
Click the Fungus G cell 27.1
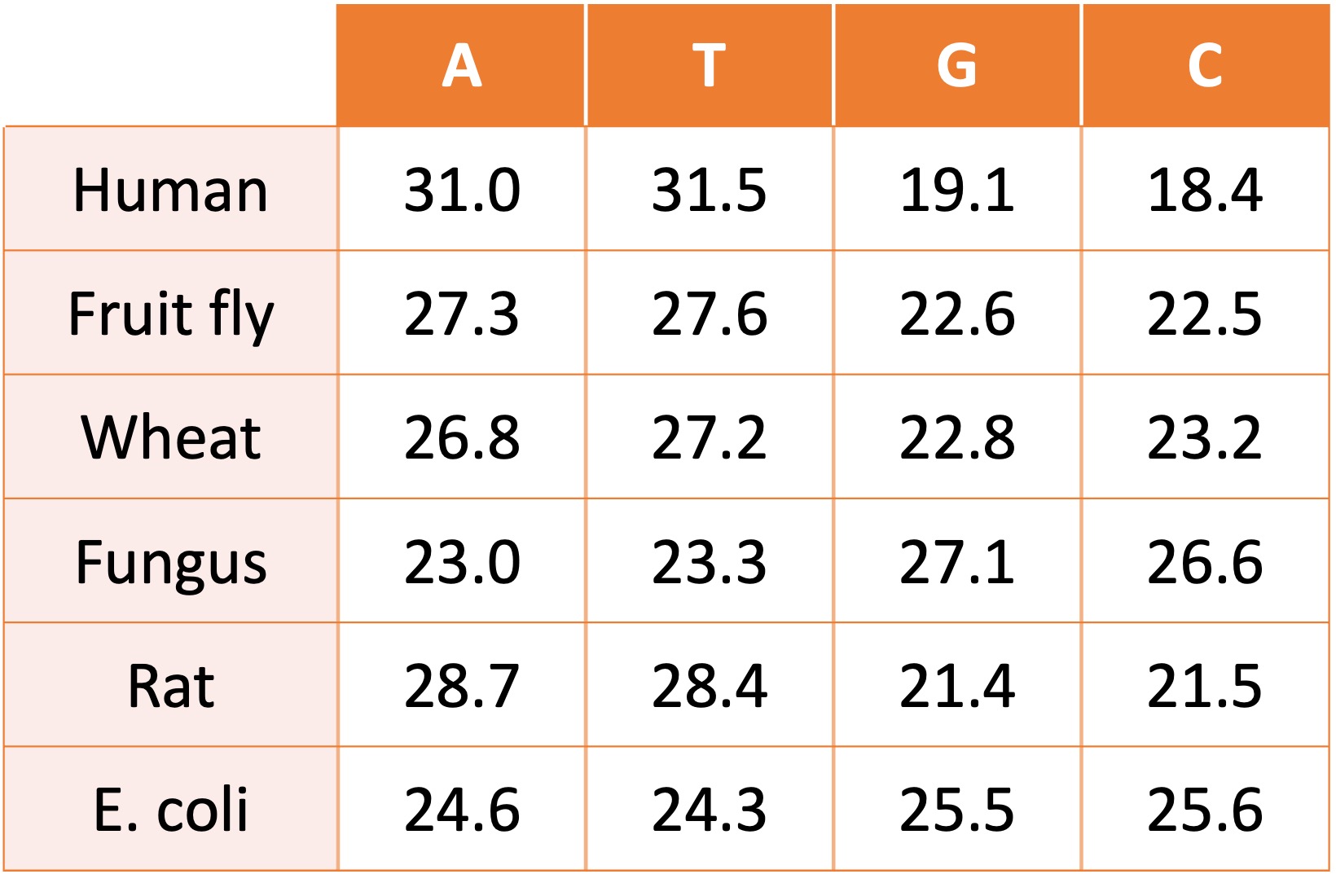coord(957,561)
